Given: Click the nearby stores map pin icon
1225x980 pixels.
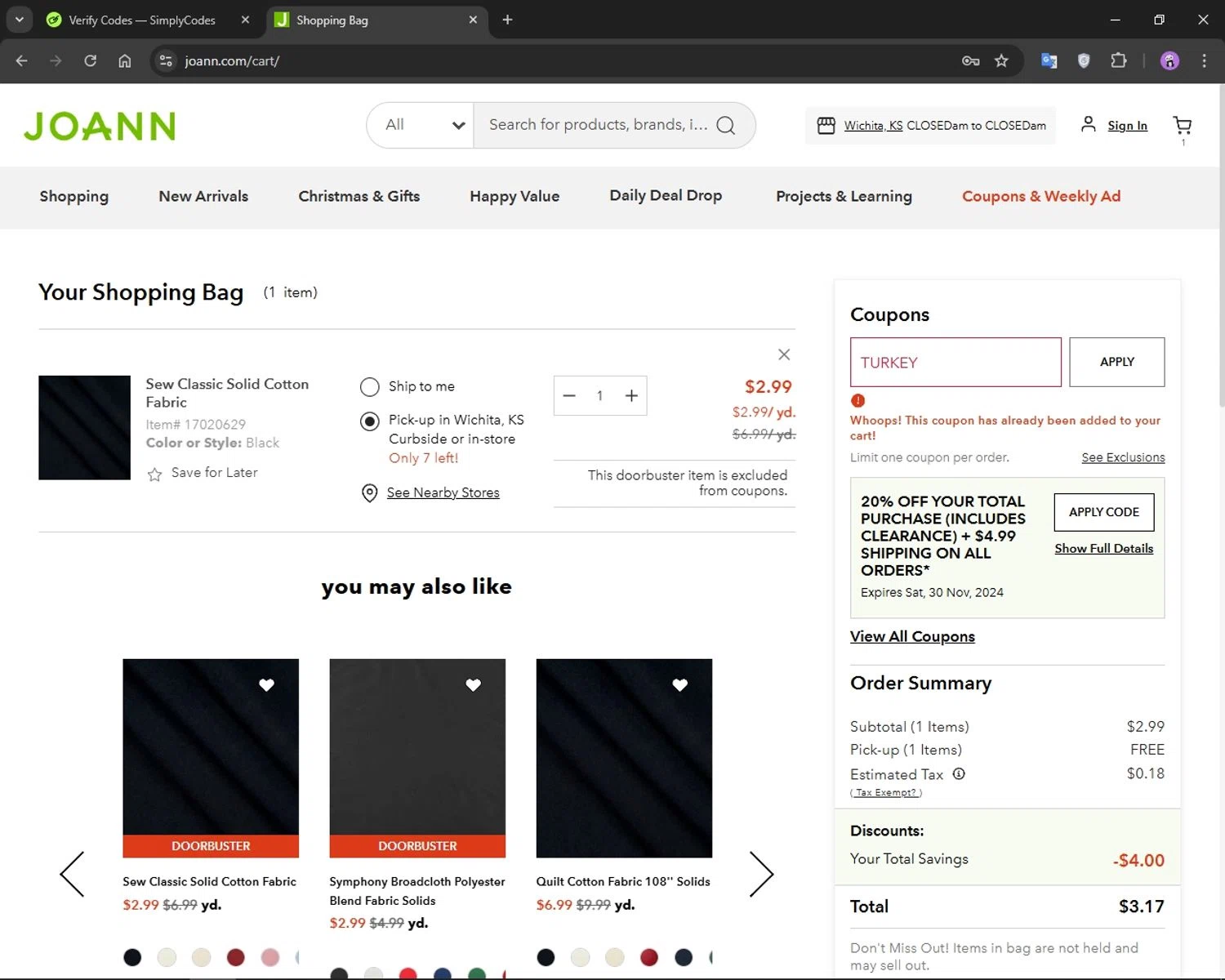Looking at the screenshot, I should (x=369, y=493).
